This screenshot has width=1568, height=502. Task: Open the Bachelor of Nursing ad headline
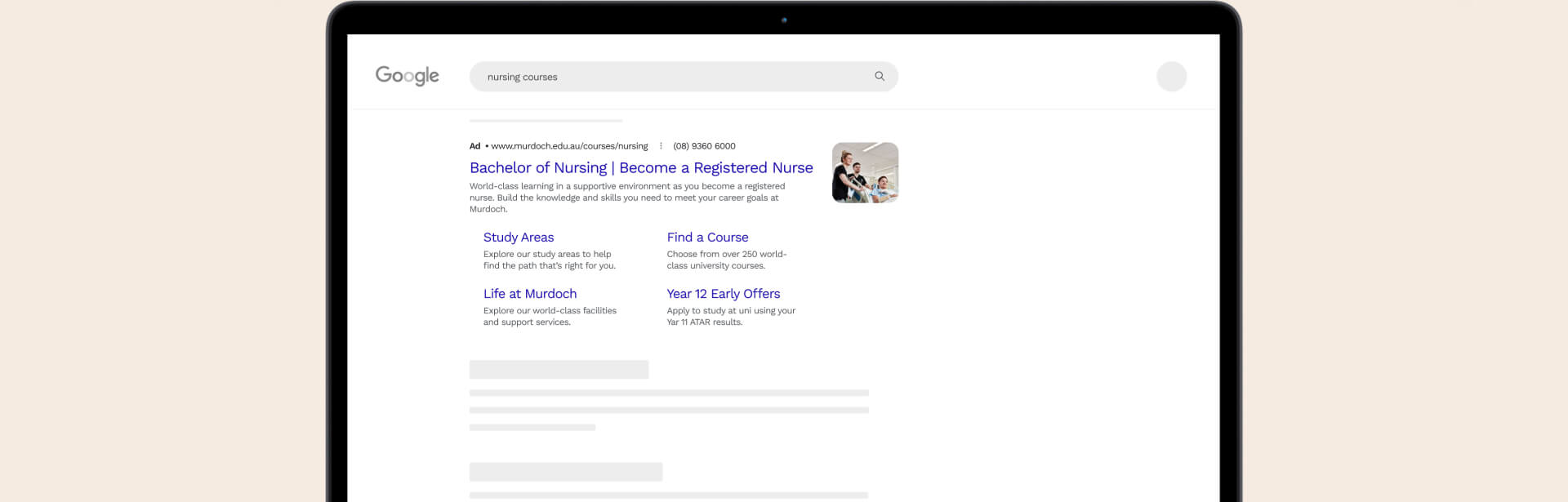641,167
